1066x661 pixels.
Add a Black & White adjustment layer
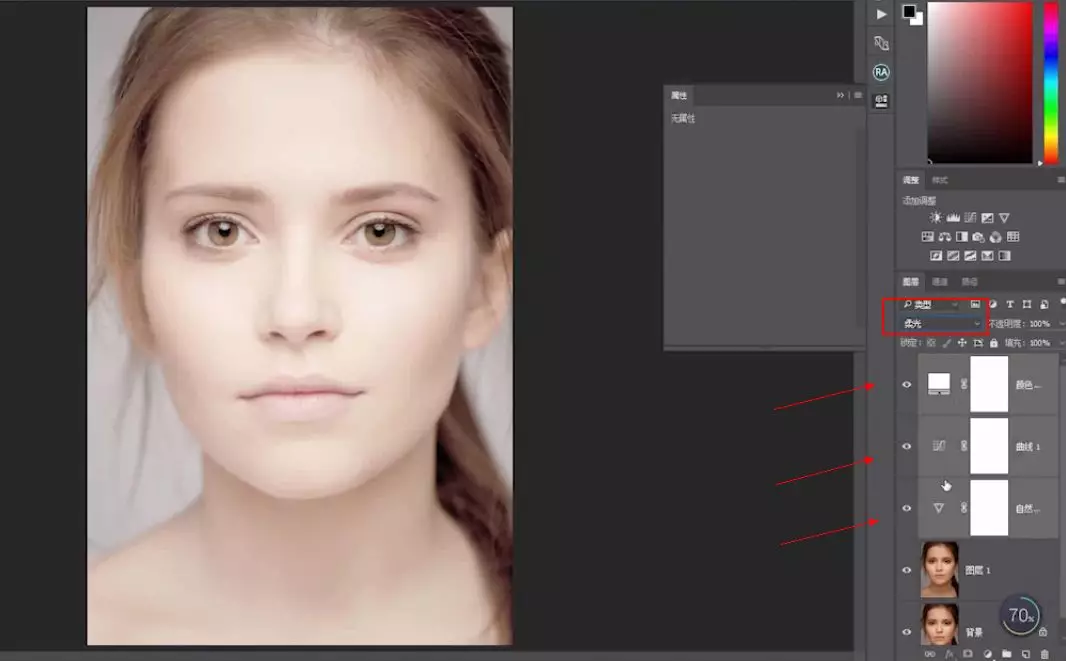click(961, 237)
